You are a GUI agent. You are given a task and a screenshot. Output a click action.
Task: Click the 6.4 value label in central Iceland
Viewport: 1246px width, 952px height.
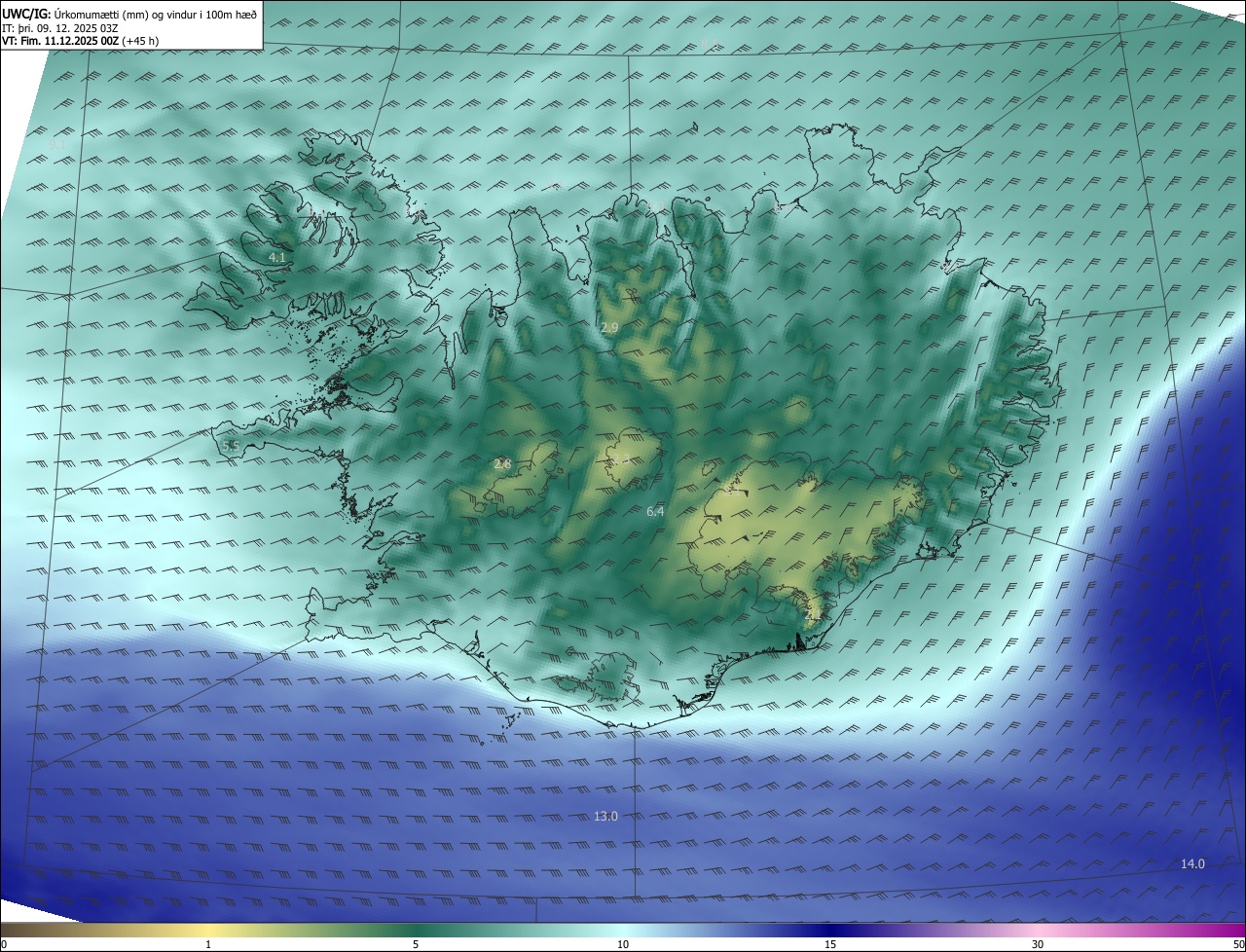655,511
